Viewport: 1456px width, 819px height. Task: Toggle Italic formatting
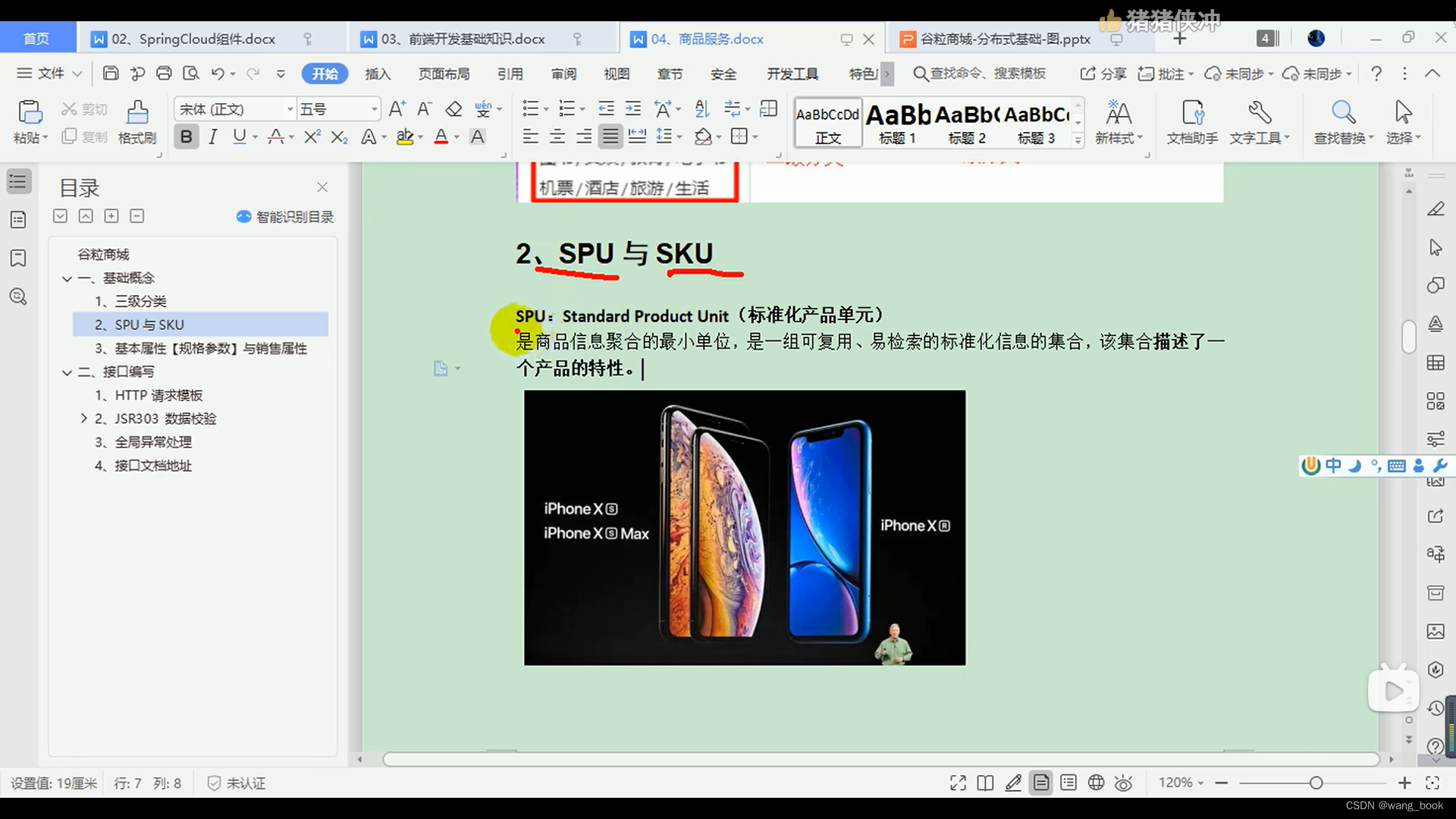tap(213, 136)
